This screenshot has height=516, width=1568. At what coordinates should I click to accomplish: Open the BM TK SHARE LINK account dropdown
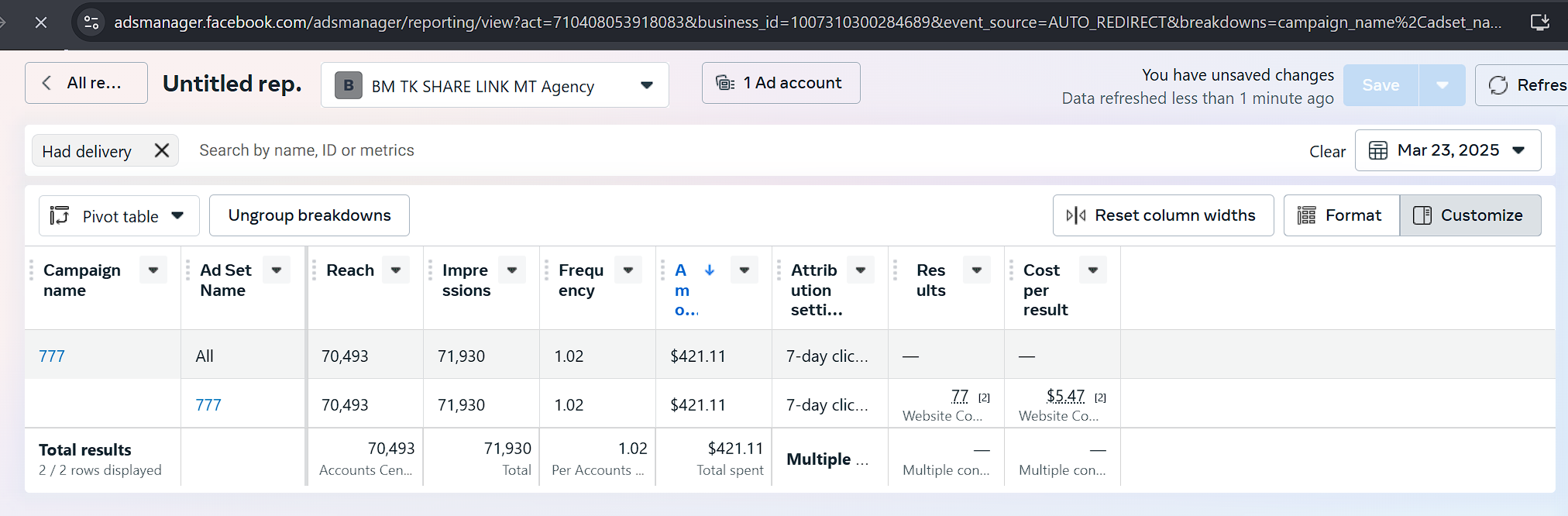pos(647,85)
